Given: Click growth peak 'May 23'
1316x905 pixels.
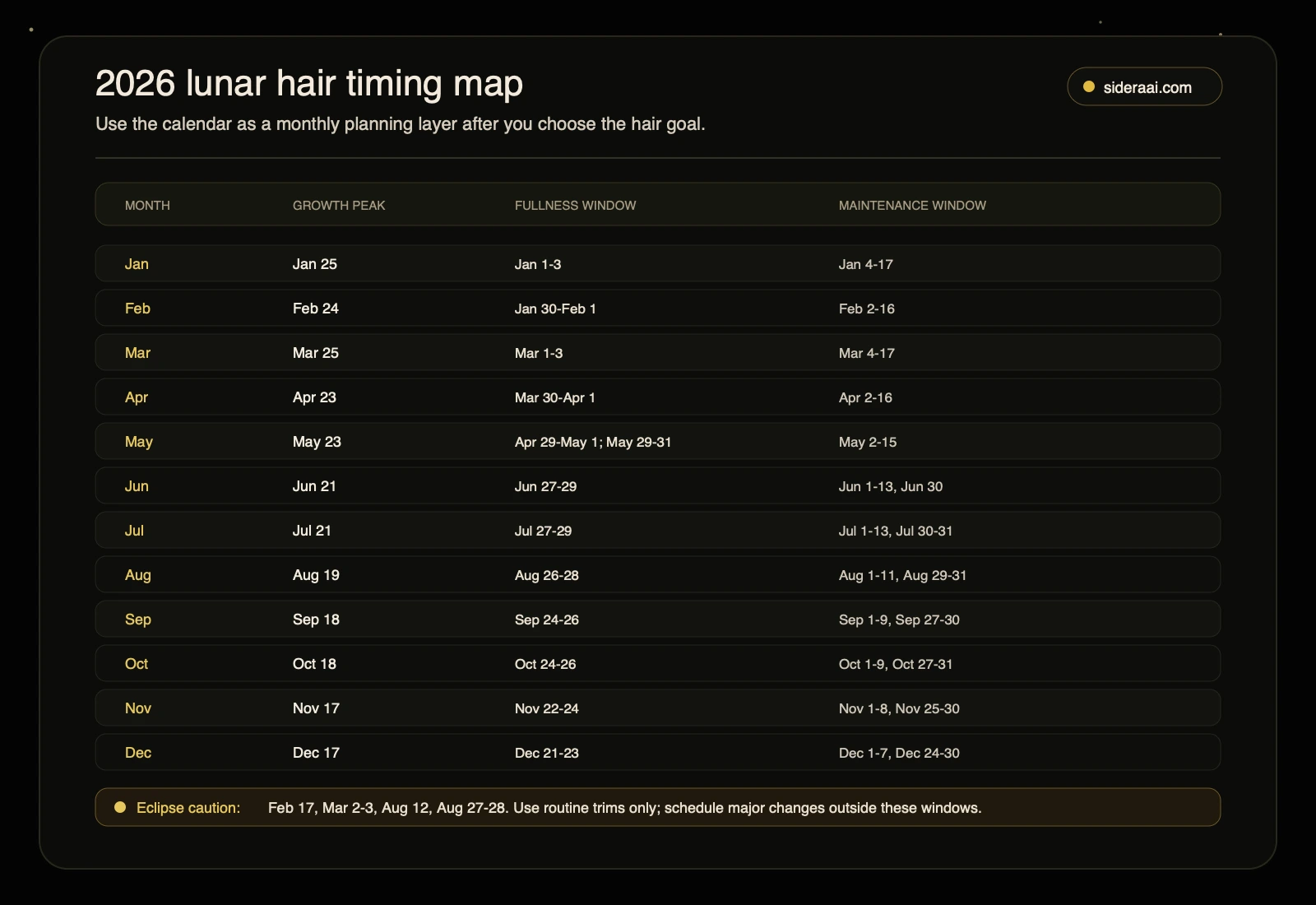Looking at the screenshot, I should 317,442.
